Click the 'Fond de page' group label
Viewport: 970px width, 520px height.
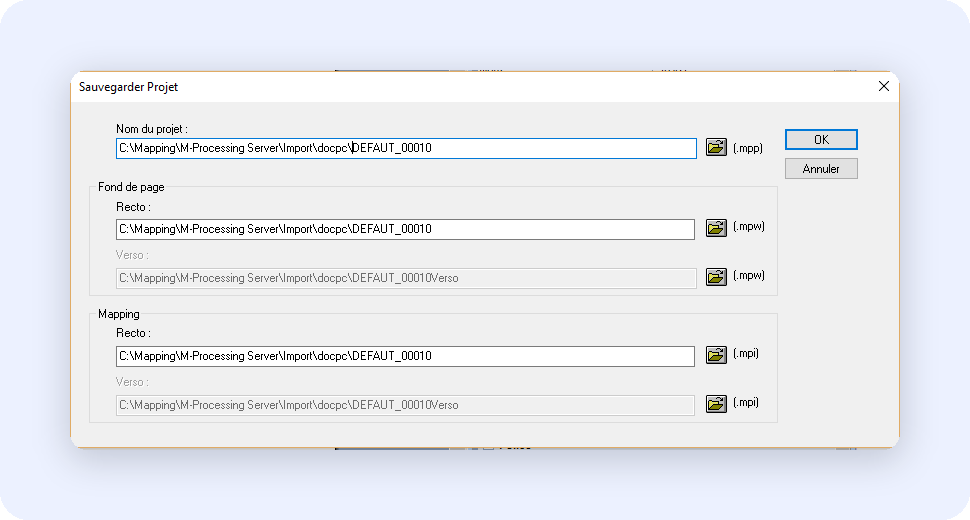[131, 187]
